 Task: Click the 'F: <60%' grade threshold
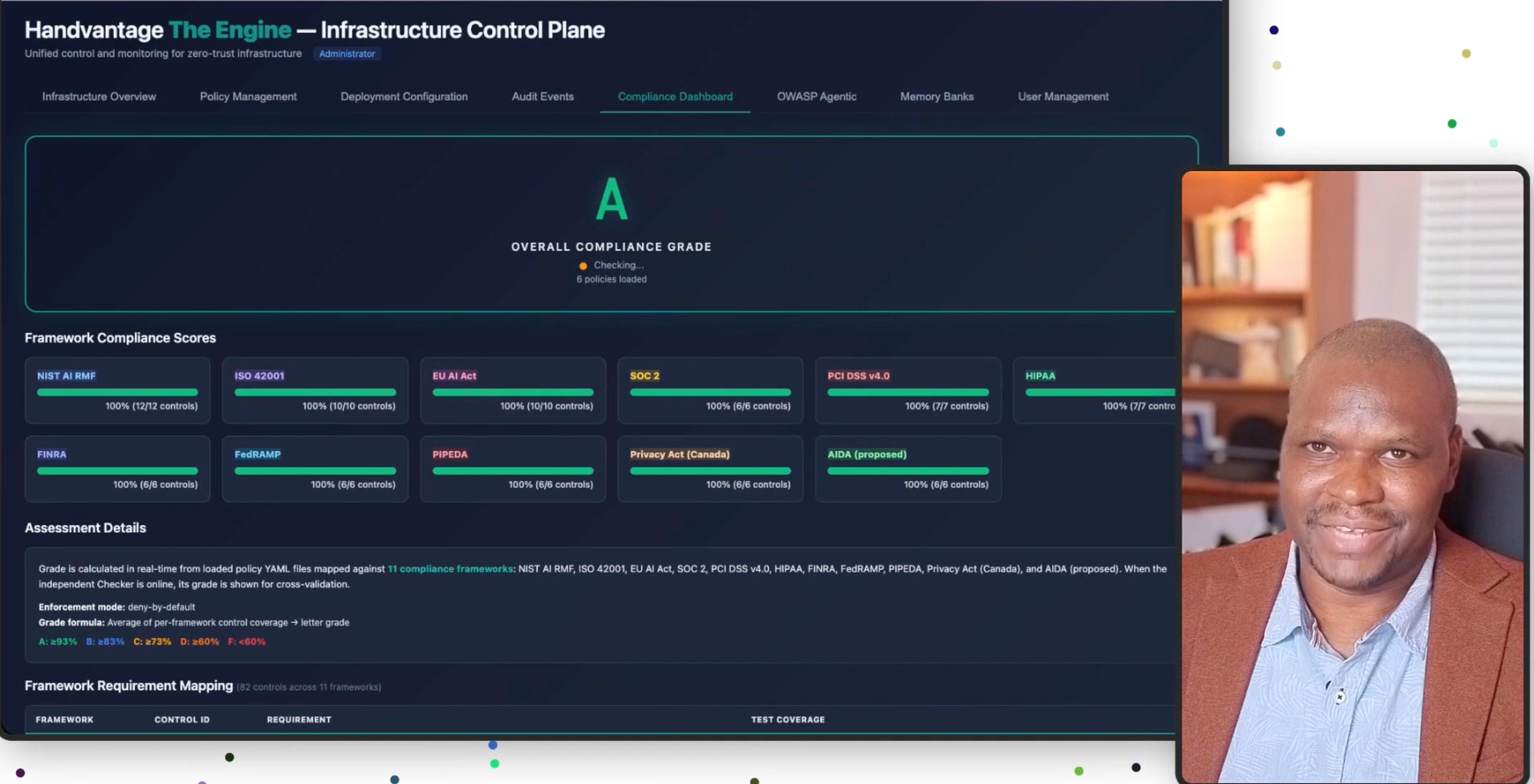pyautogui.click(x=246, y=642)
